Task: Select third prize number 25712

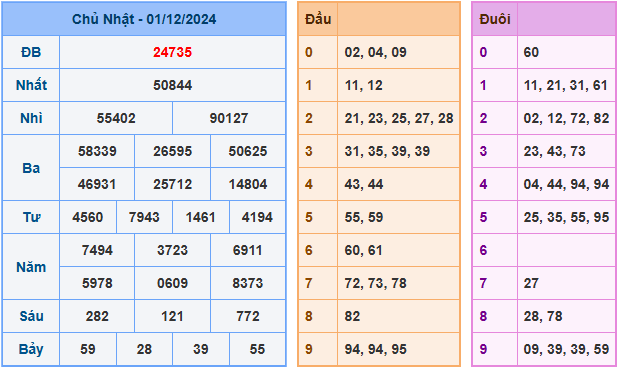Action: click(x=172, y=184)
